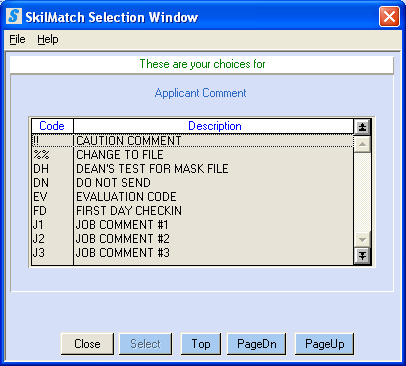Choose the DO NOT SEND entry
This screenshot has width=406, height=366.
click(x=192, y=183)
